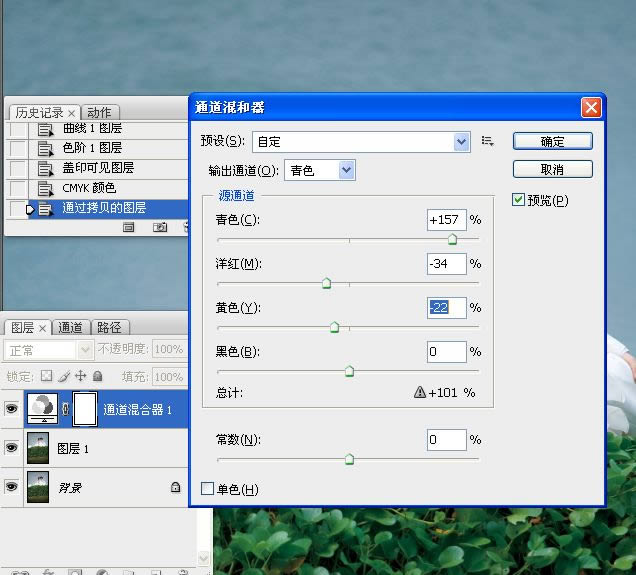Viewport: 636px width, 575px height.
Task: Click the 洋红 magenta slider handle
Action: pos(326,284)
